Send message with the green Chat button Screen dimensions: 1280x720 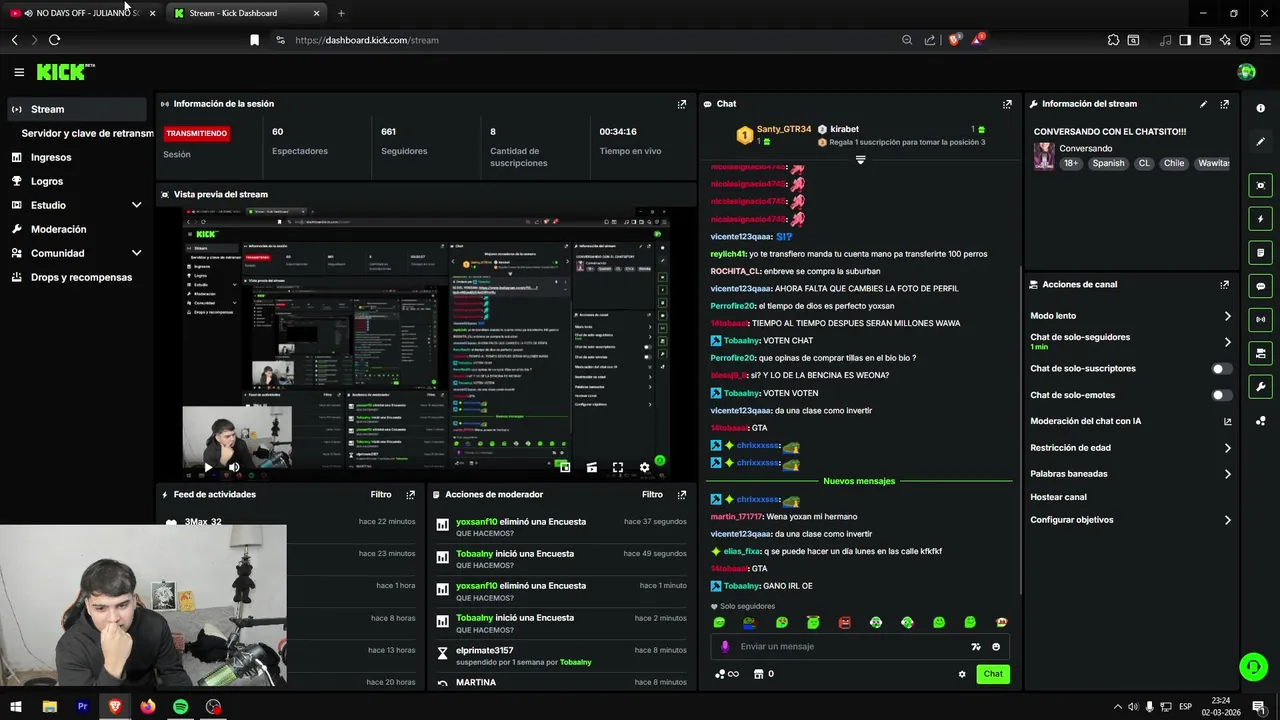click(993, 674)
